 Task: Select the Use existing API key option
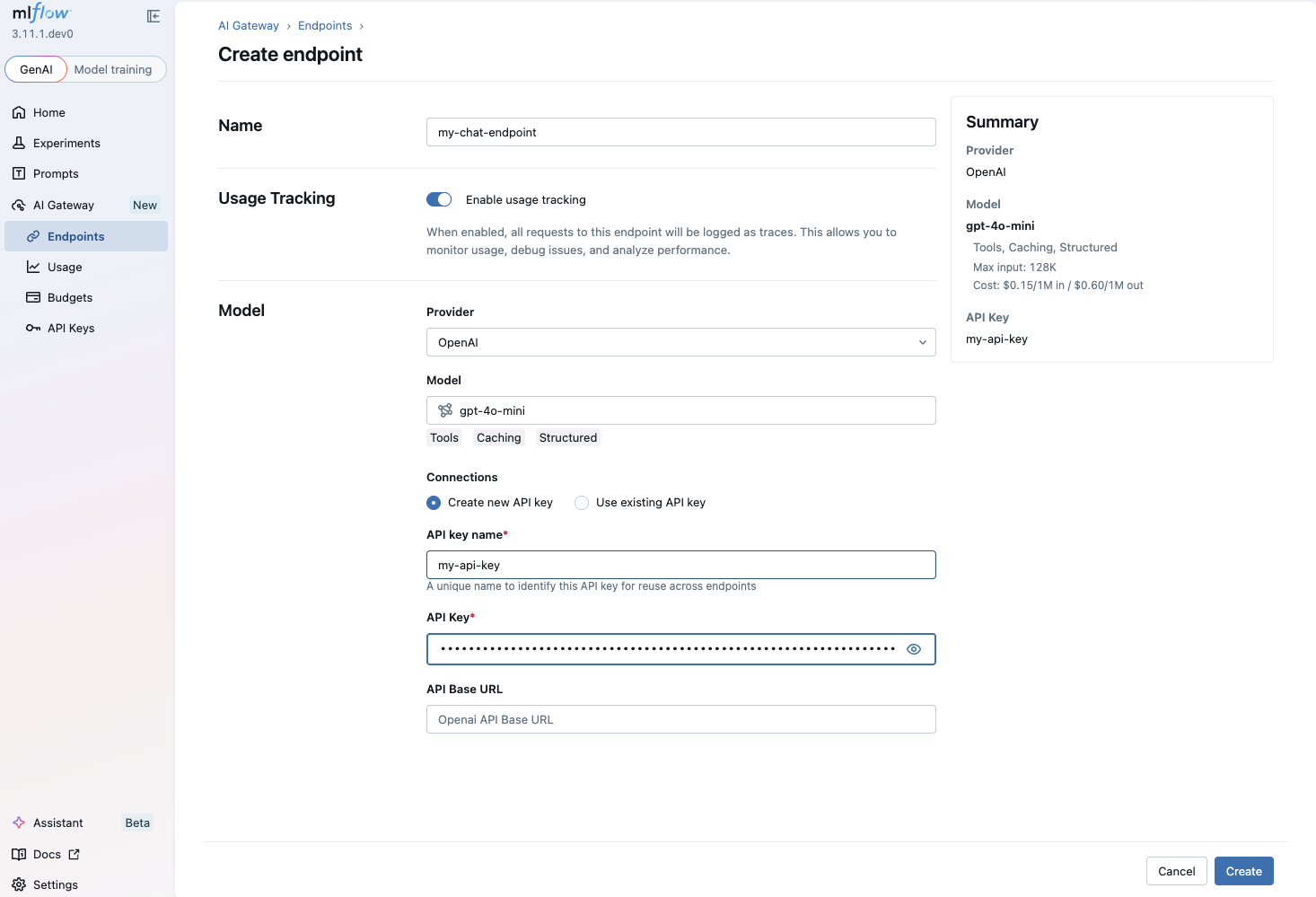pos(582,503)
